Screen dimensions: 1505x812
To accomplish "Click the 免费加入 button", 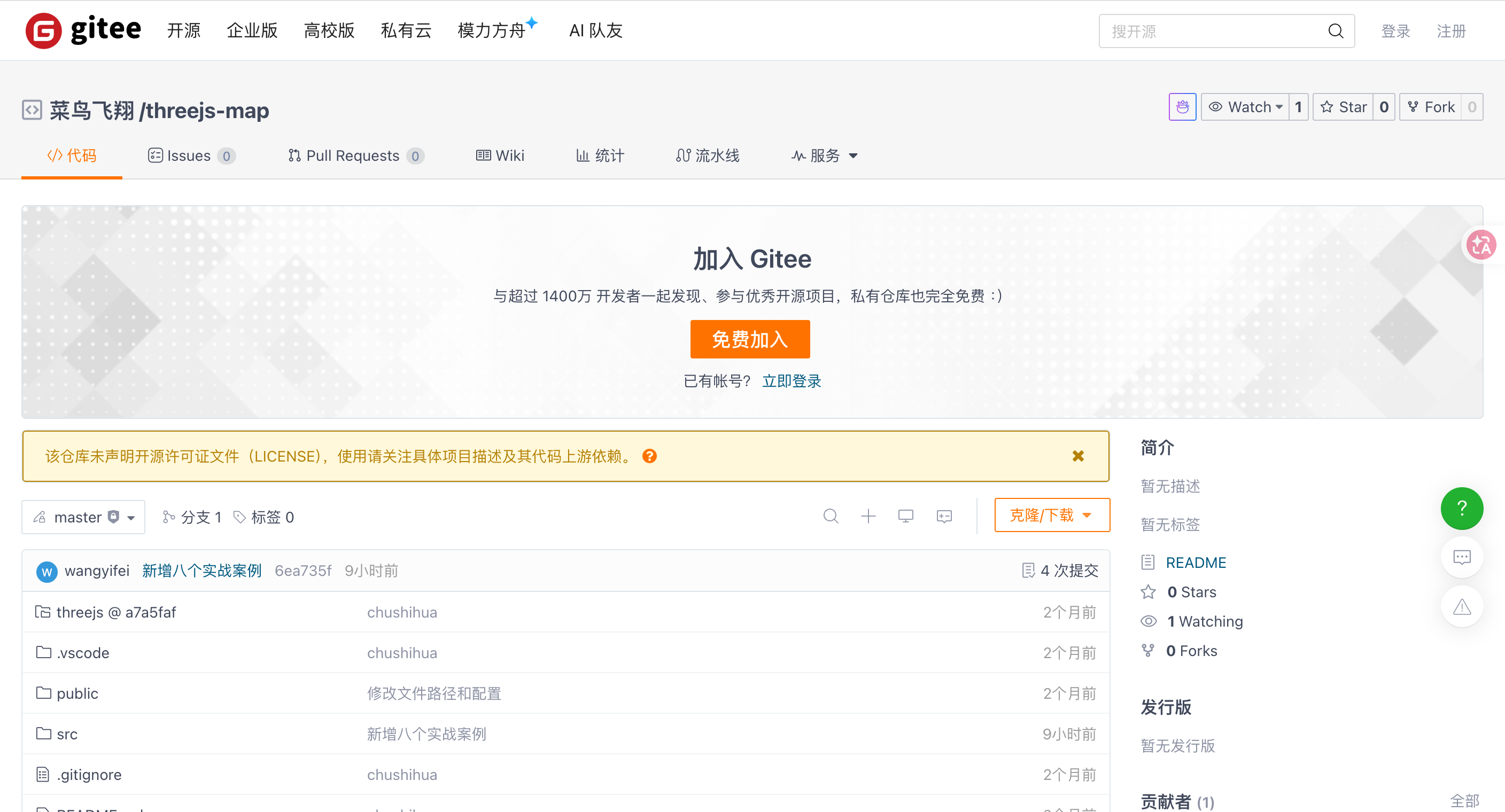I will pos(750,339).
